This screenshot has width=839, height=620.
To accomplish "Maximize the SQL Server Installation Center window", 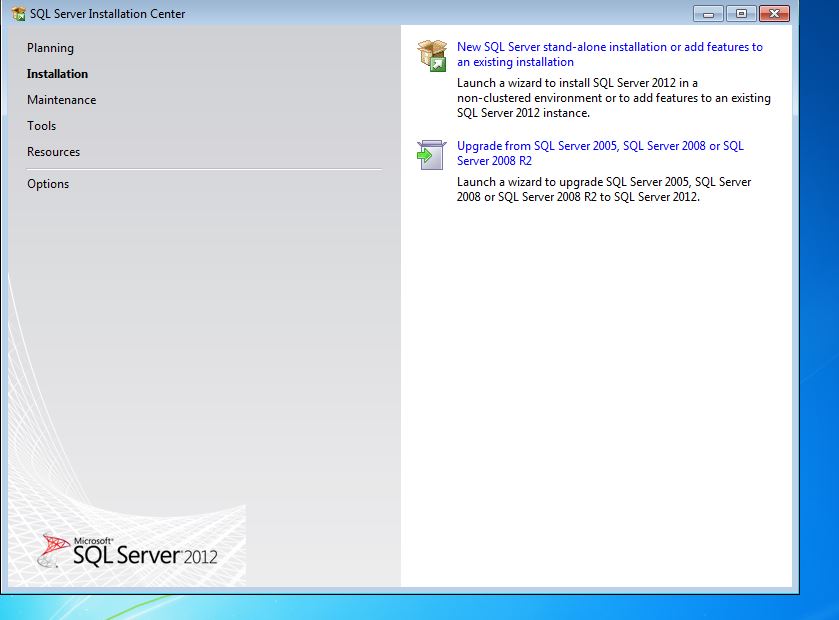I will click(741, 14).
